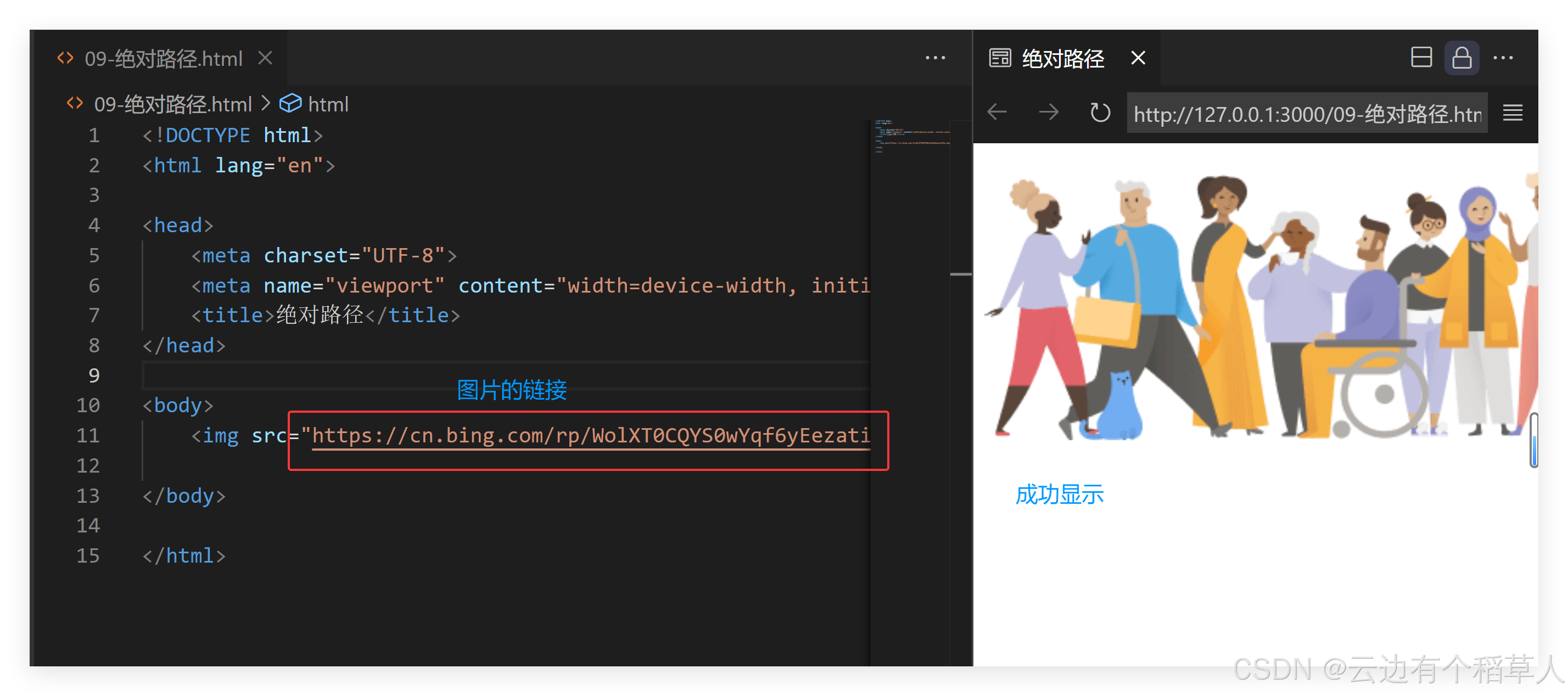This screenshot has width=1568, height=696.
Task: Open editor more actions ellipsis
Action: coord(935,58)
